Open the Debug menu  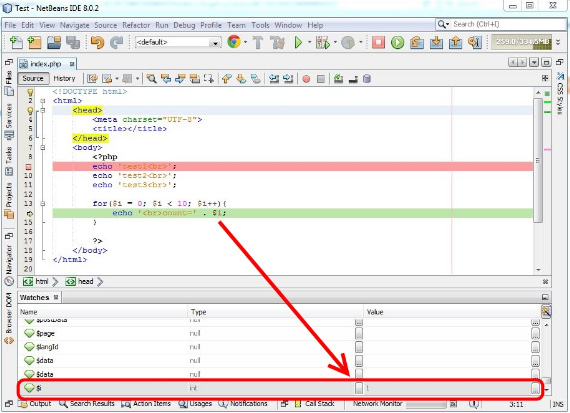click(x=184, y=25)
